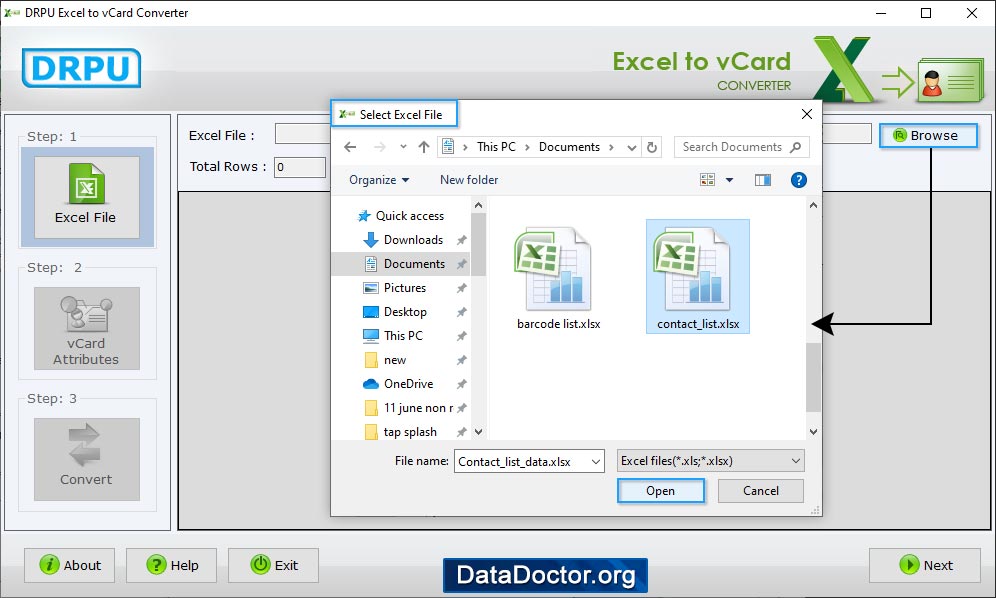Open the view options dropdown arrow
The image size is (996, 598).
point(729,180)
